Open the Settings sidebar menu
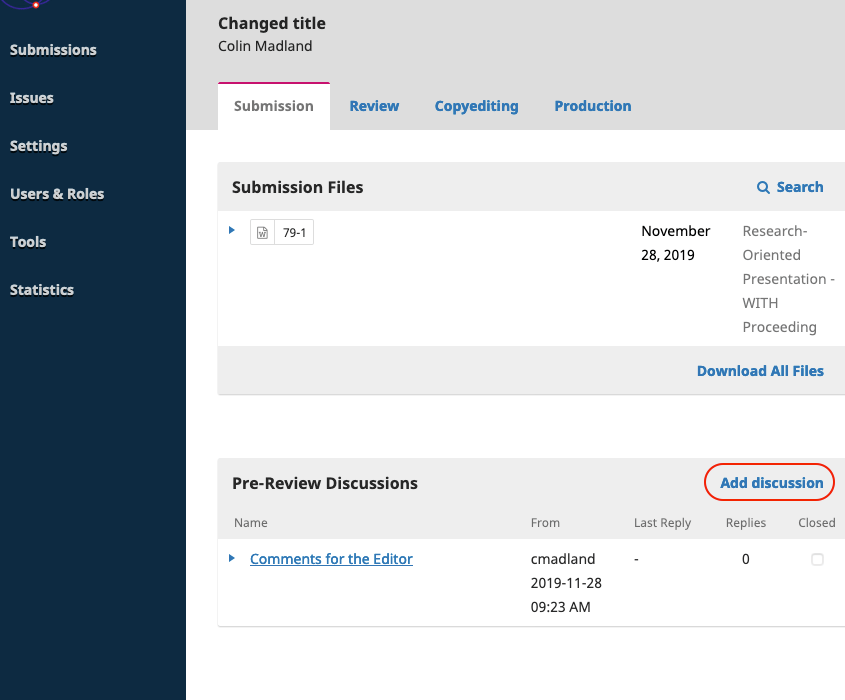The height and width of the screenshot is (700, 845). pos(39,146)
